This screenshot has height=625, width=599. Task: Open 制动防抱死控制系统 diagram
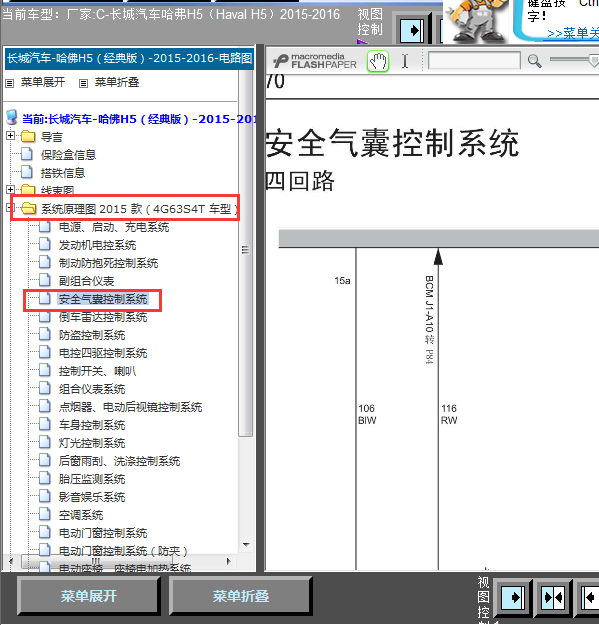click(x=108, y=263)
